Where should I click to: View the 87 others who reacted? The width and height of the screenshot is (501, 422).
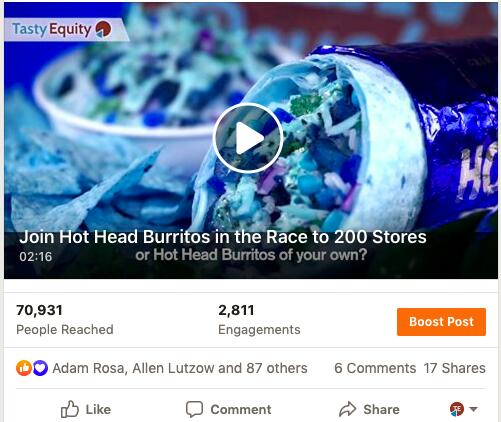pos(277,368)
